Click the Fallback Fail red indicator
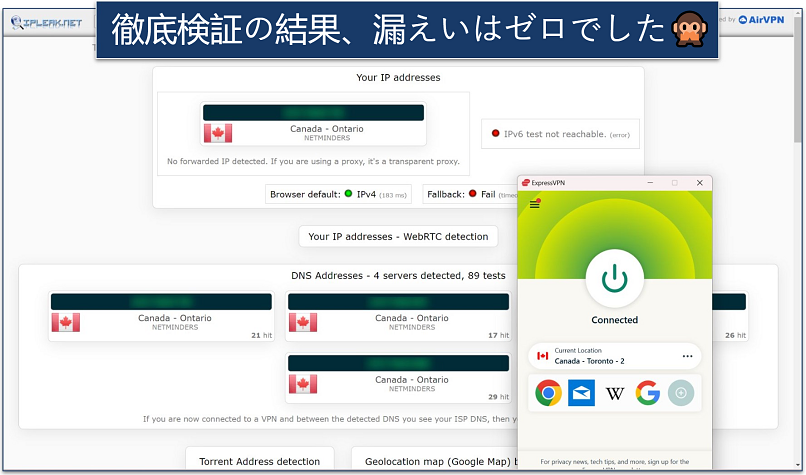 (x=473, y=194)
